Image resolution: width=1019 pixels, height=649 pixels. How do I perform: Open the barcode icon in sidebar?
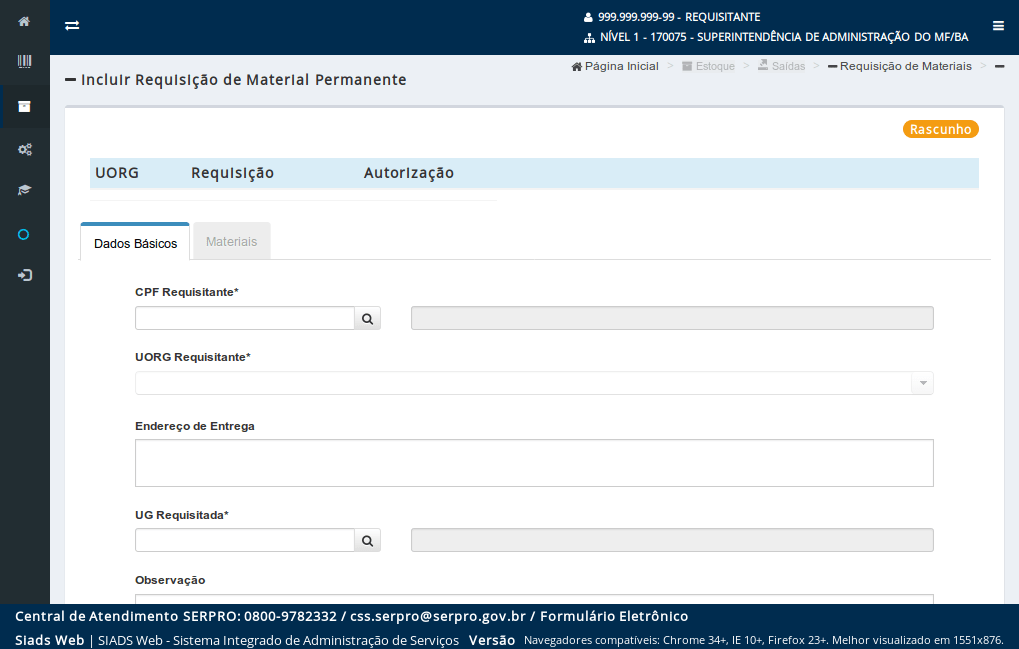tap(24, 62)
